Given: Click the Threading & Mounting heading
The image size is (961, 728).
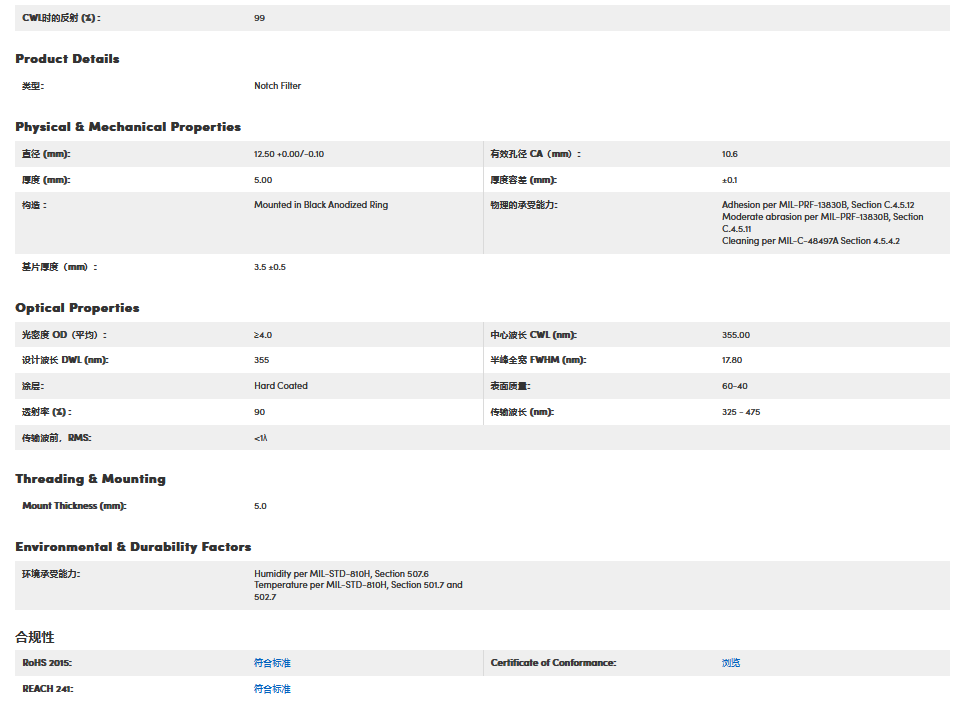Looking at the screenshot, I should pyautogui.click(x=90, y=479).
